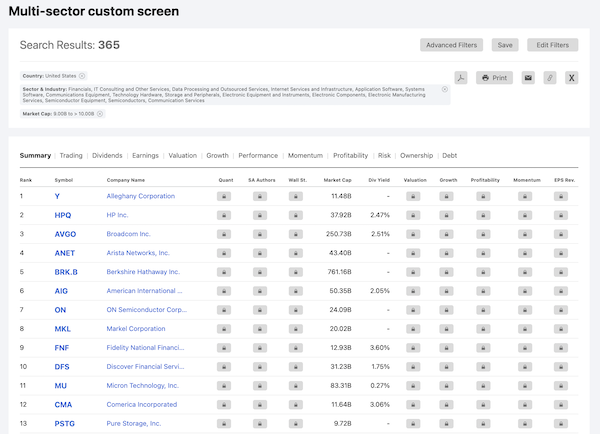Screen dimensions: 600x434
Task: Click locked Quant rating for Berkshire Hathaway
Action: pyautogui.click(x=224, y=272)
